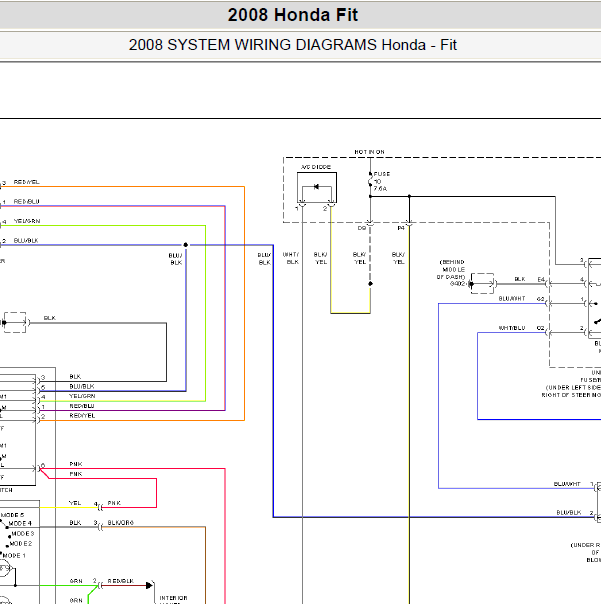Click the diode pin 2 terminal
Viewport: 601px width, 604px height.
click(x=331, y=205)
